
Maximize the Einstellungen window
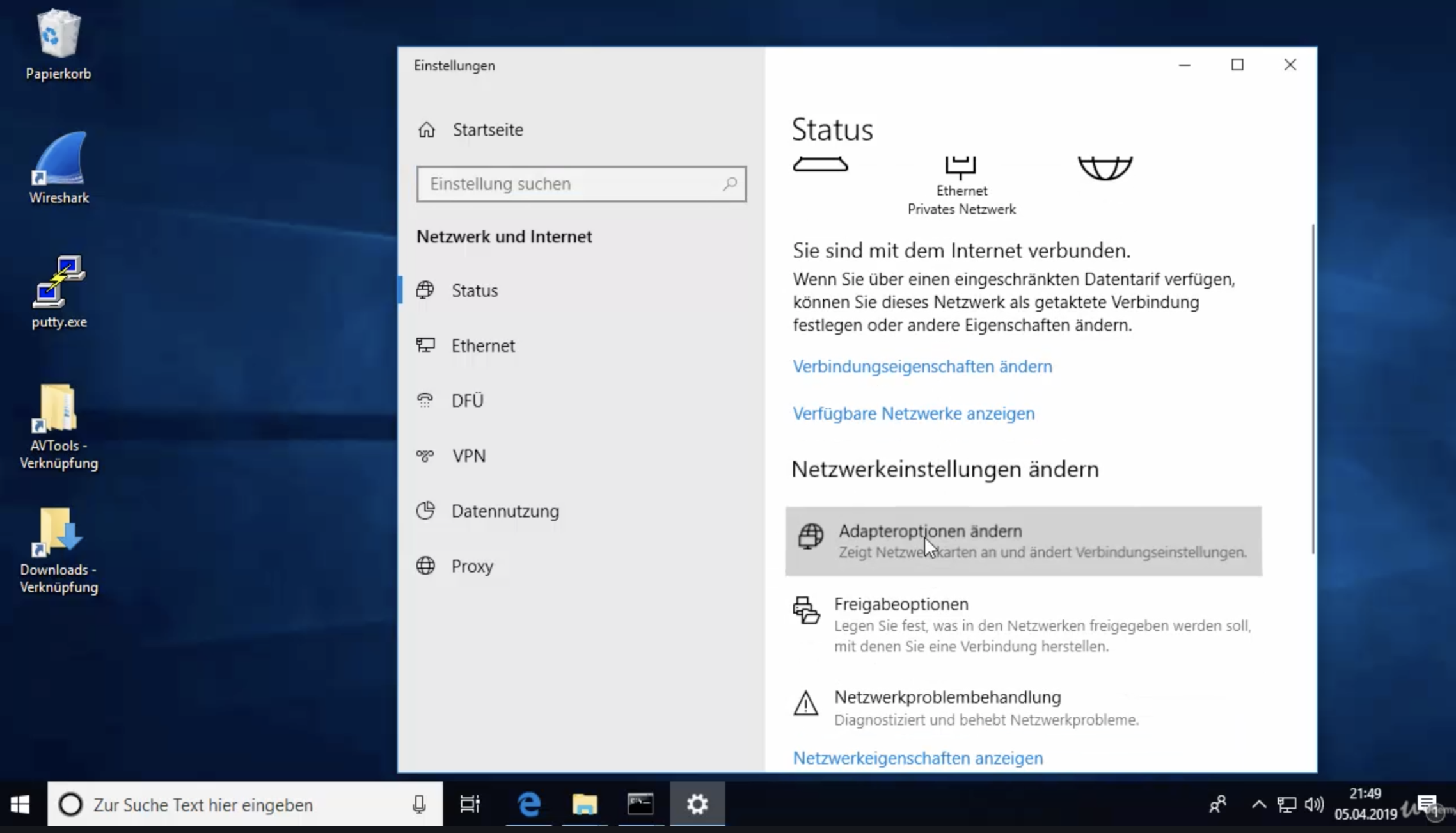pos(1237,65)
